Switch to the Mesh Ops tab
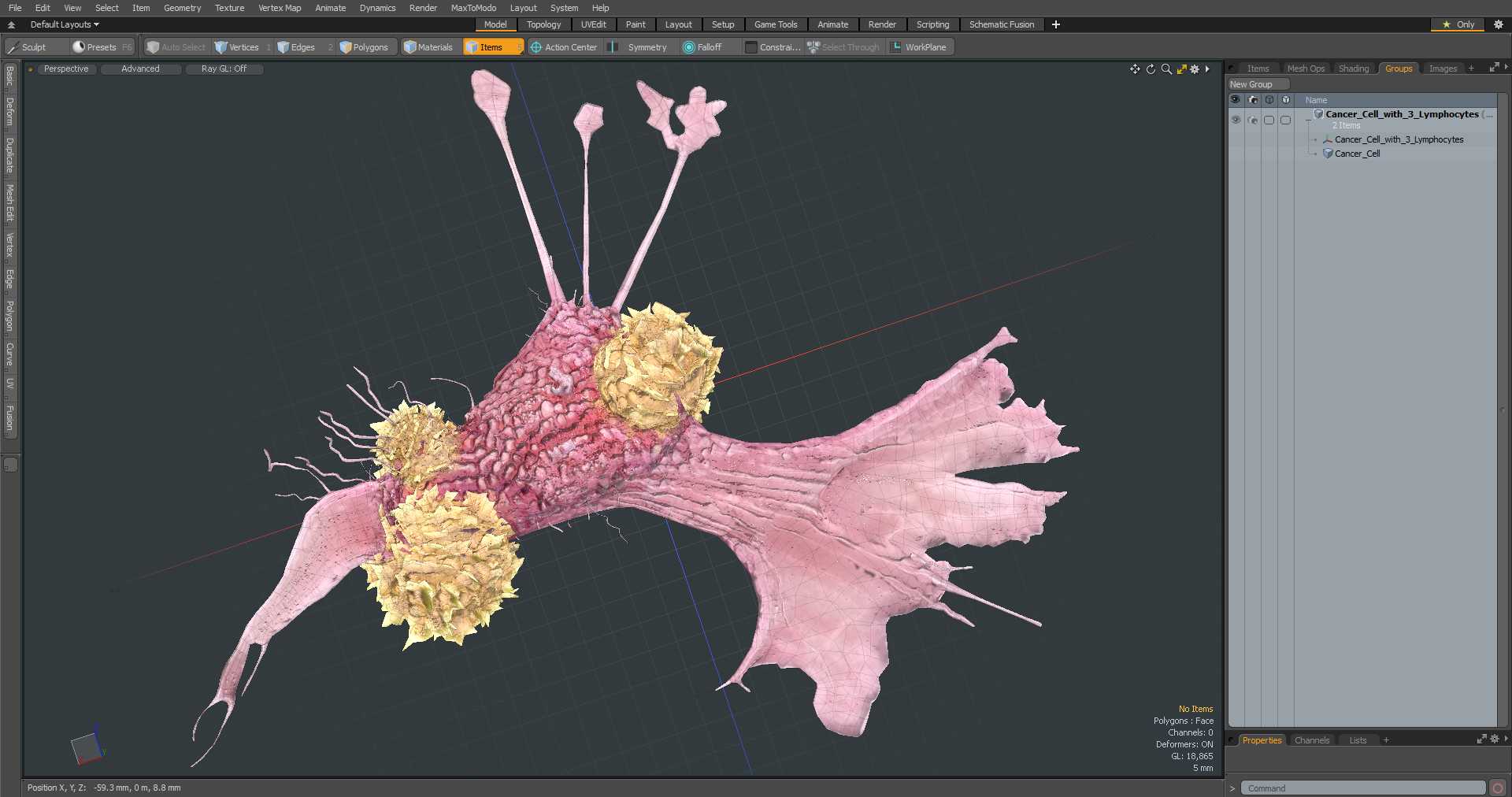The height and width of the screenshot is (797, 1512). [1306, 69]
